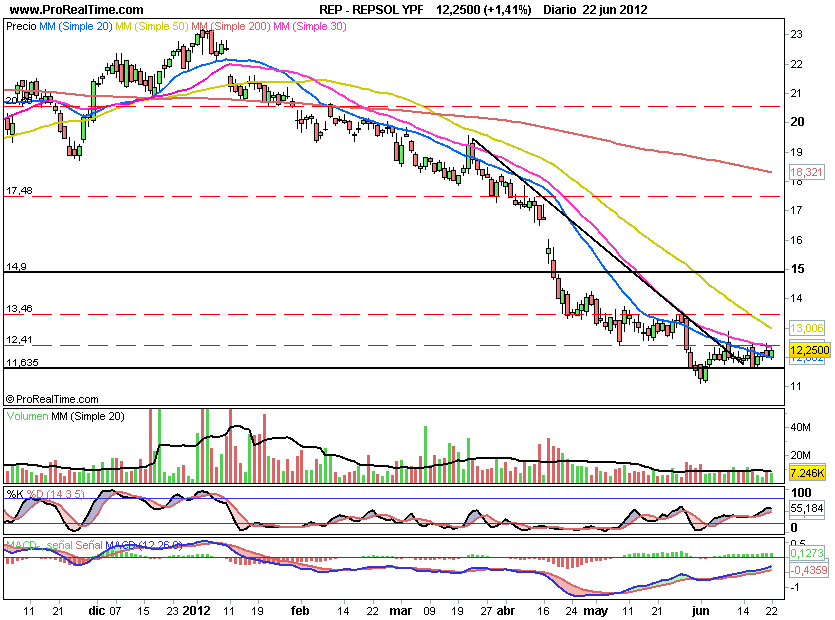Click the abr marker on time axis
Viewport: 835px width, 620px height.
click(x=505, y=610)
